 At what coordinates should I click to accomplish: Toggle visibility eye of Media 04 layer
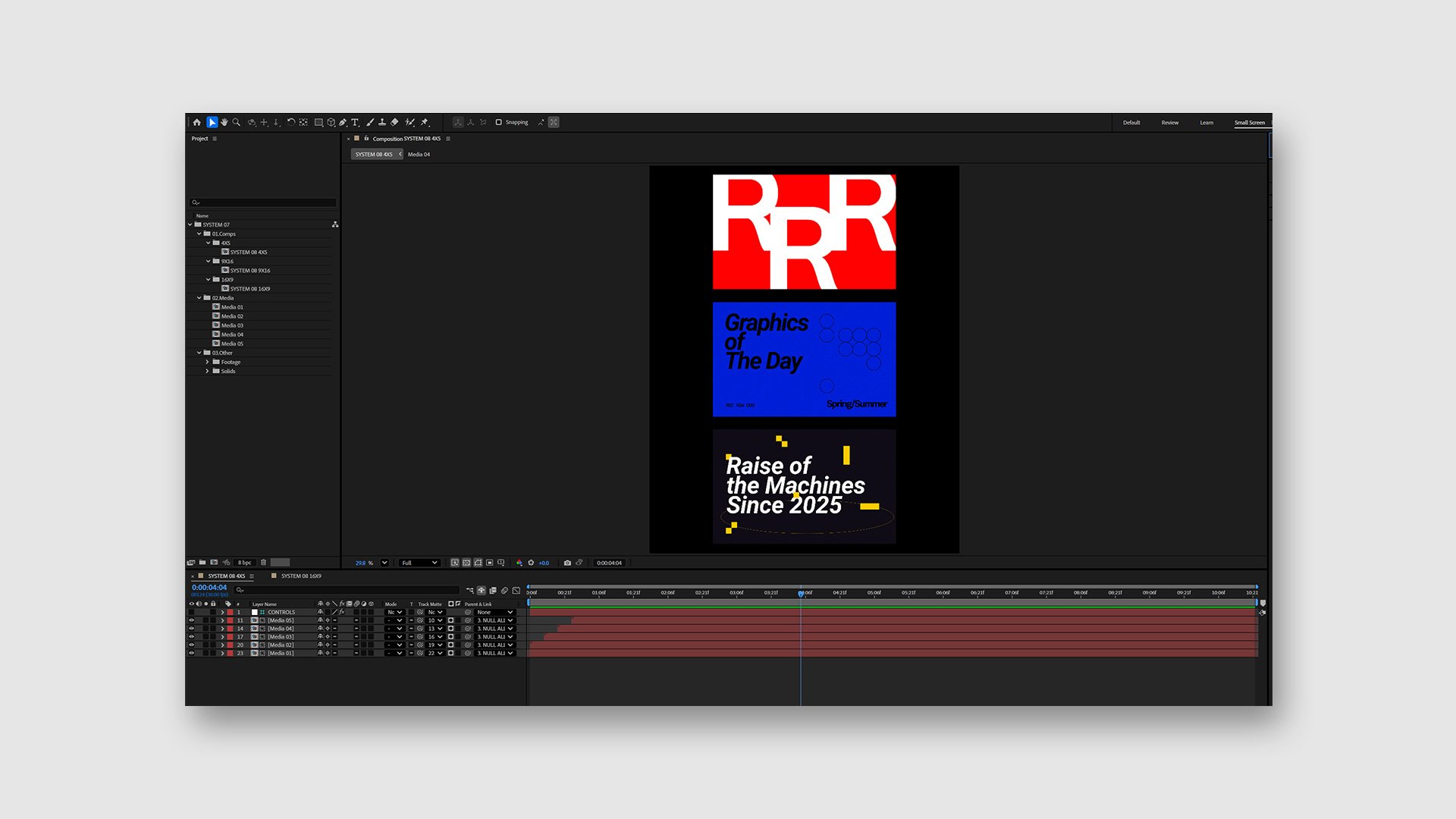pos(191,629)
